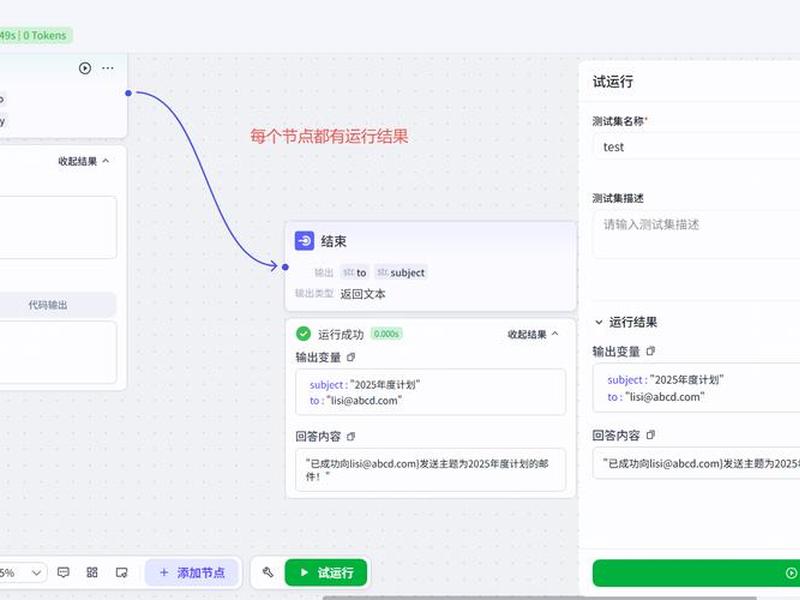800x600 pixels.
Task: Click the auto-layout grid icon
Action: [92, 572]
